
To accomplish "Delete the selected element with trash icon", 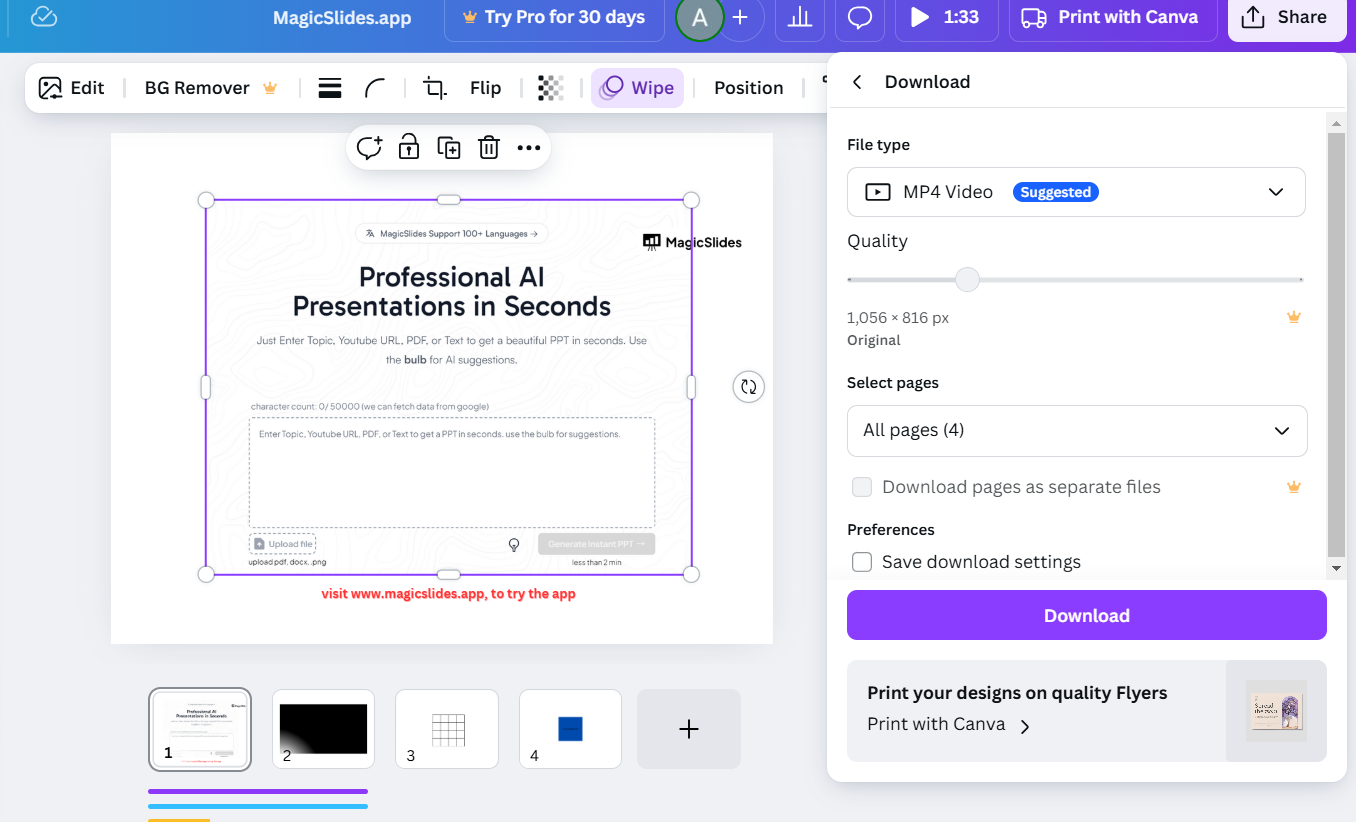I will (489, 148).
